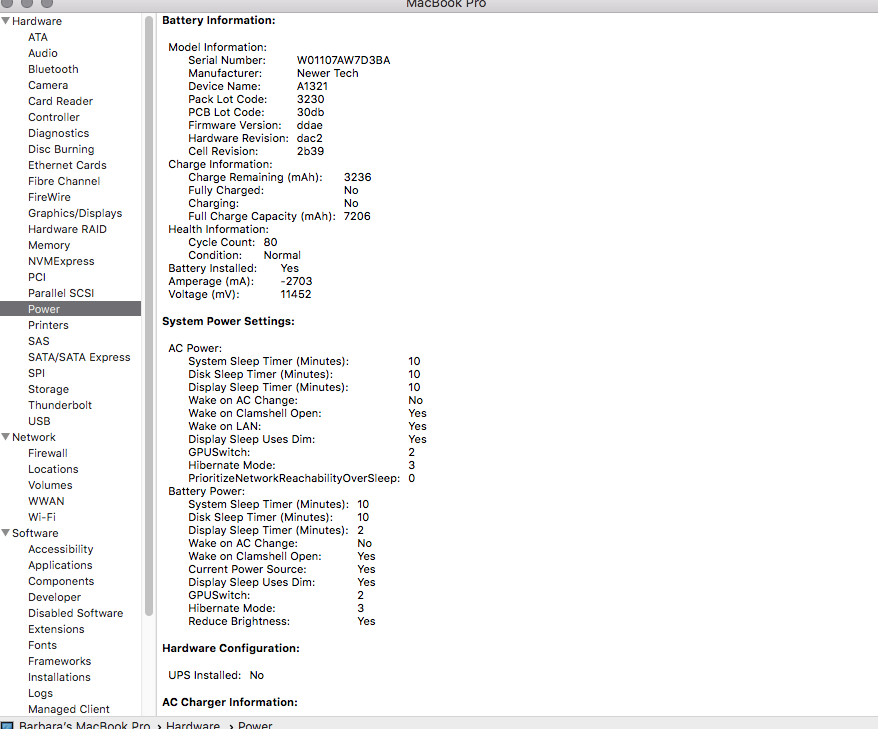Viewport: 878px width, 729px height.
Task: Select Developer under Software
Action: point(54,597)
